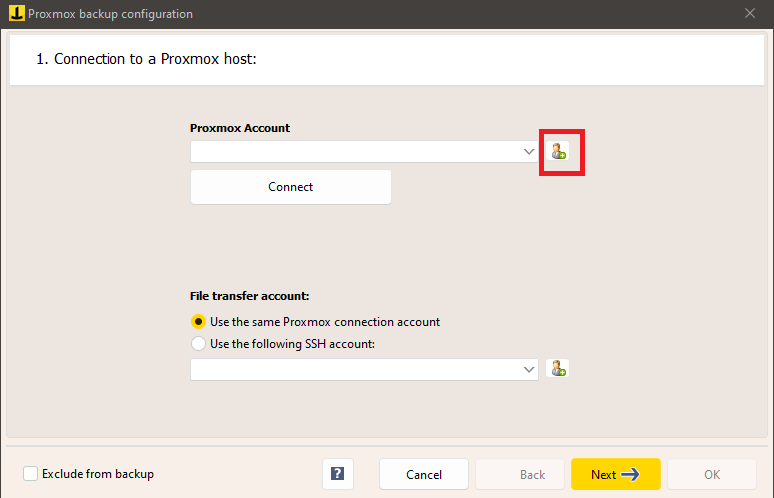This screenshot has width=774, height=498.
Task: Click the Iperius app icon in title bar
Action: pos(15,14)
